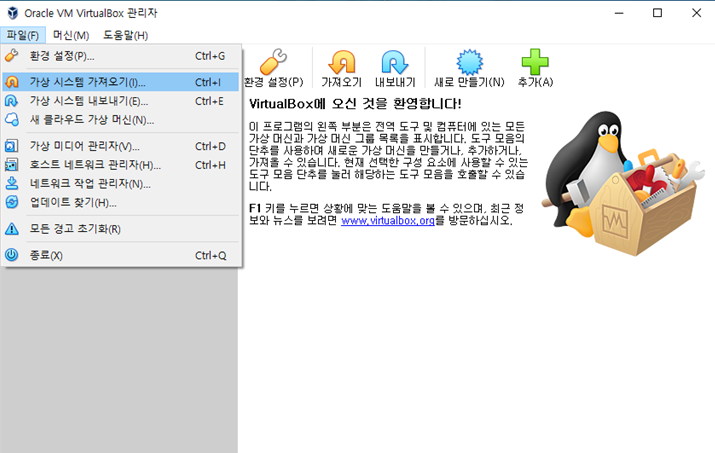Viewport: 715px width, 453px height.
Task: Click the warning triangle icon in menu
Action: pos(11,229)
